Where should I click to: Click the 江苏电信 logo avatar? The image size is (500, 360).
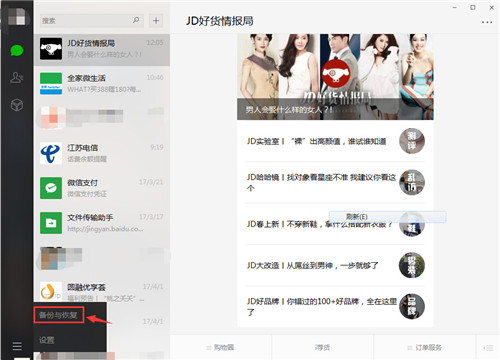[x=51, y=153]
